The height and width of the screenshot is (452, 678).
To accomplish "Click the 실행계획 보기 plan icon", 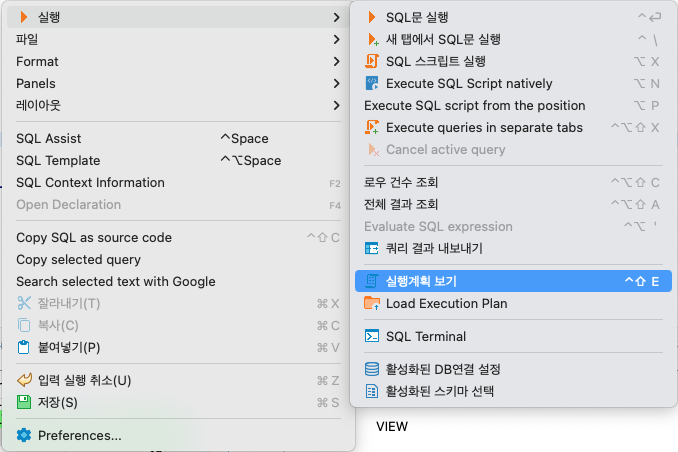I will (372, 281).
